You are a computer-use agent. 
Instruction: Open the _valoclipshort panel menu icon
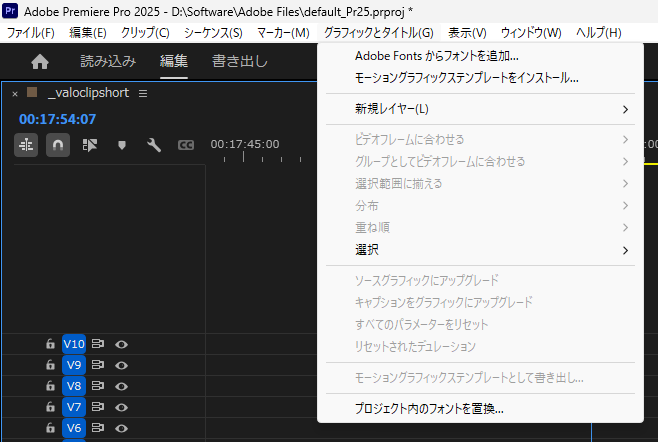pyautogui.click(x=143, y=93)
